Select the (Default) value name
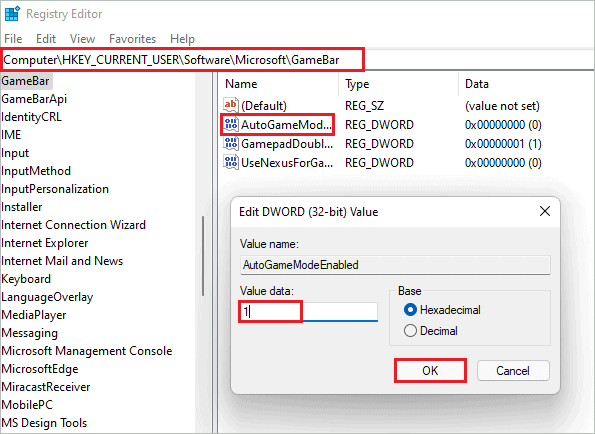Screen dimensions: 595x434 pos(264,106)
